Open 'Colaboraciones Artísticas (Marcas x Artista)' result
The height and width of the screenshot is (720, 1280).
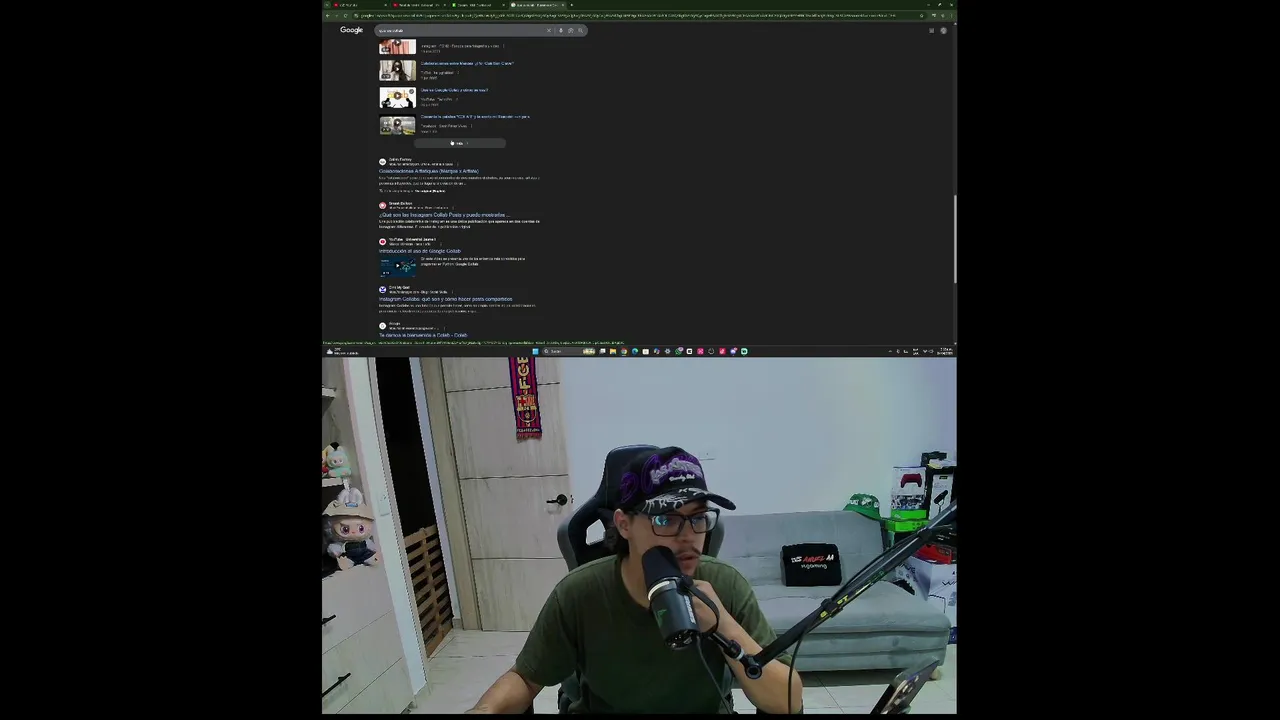coord(429,171)
